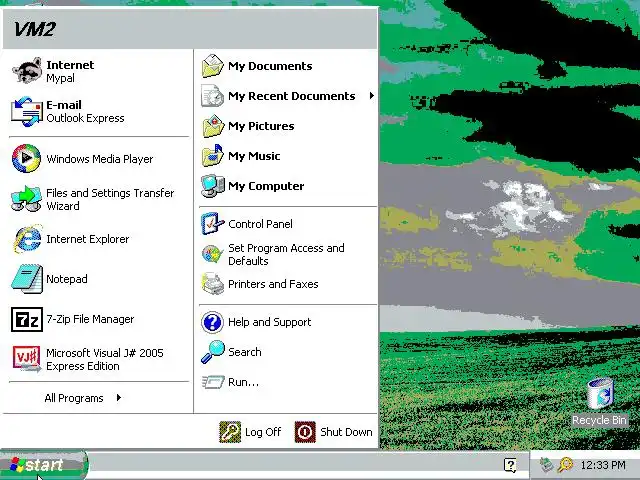Open Mypal Internet browser icon
Viewport: 640px width, 480px height.
(x=27, y=71)
